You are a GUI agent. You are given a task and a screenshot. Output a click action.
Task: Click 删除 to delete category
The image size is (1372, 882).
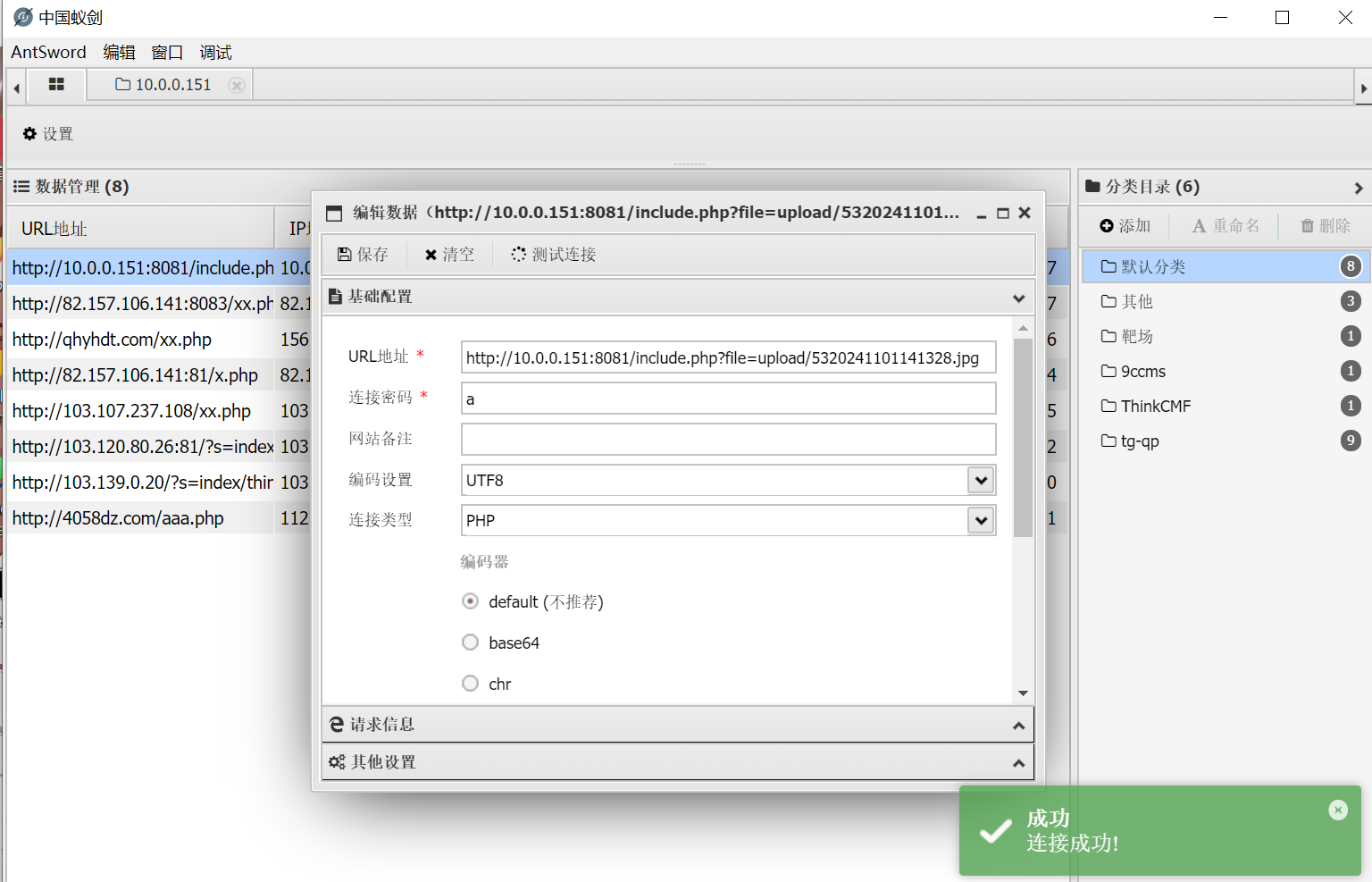pos(1326,226)
